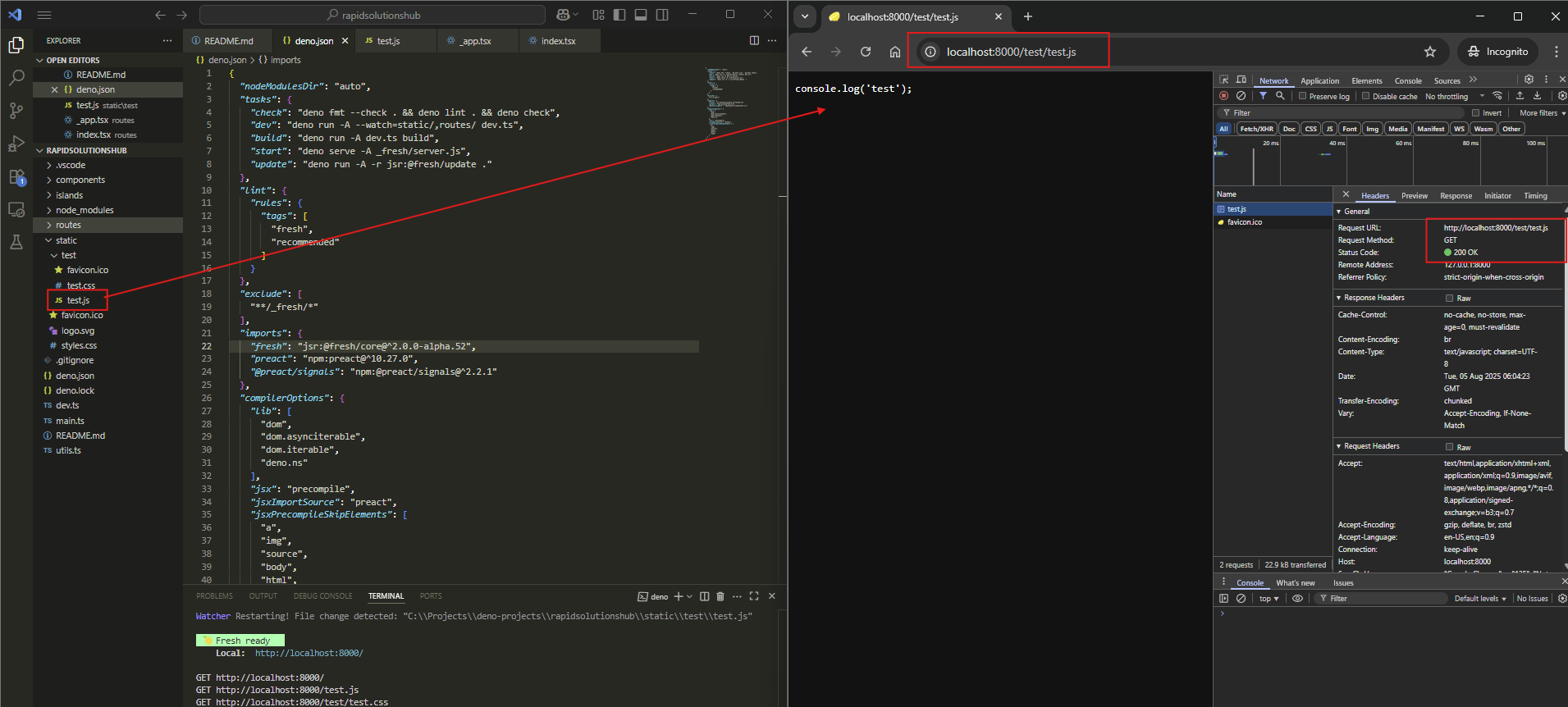Reload the page in Chrome
1568x707 pixels.
pyautogui.click(x=866, y=52)
